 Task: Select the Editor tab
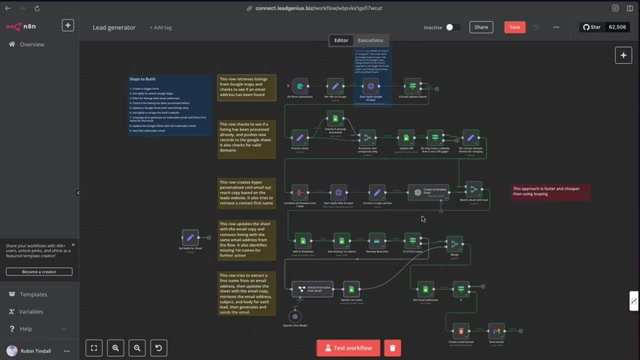(x=341, y=40)
